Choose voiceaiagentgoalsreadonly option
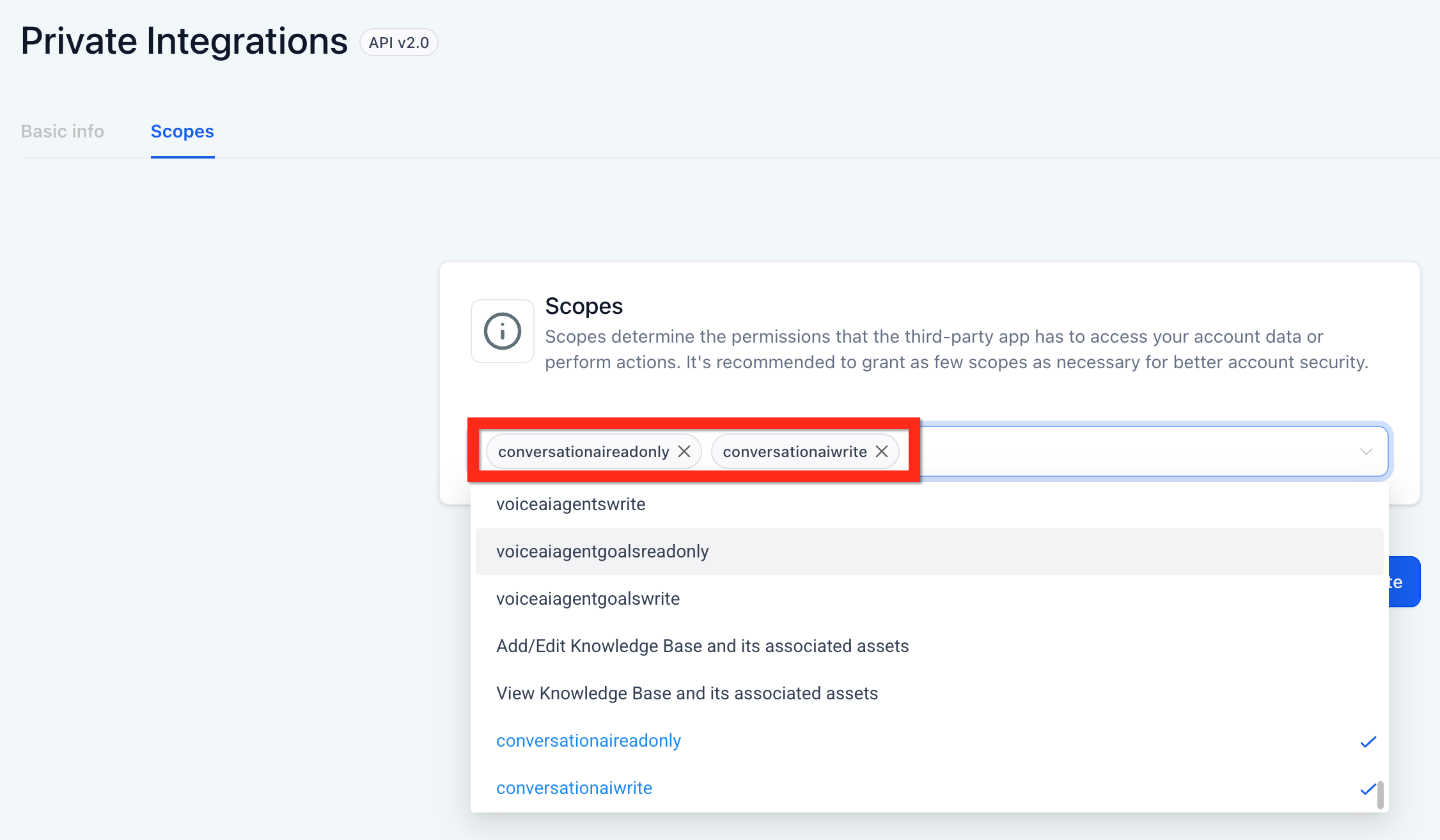This screenshot has height=840, width=1440. [x=602, y=552]
